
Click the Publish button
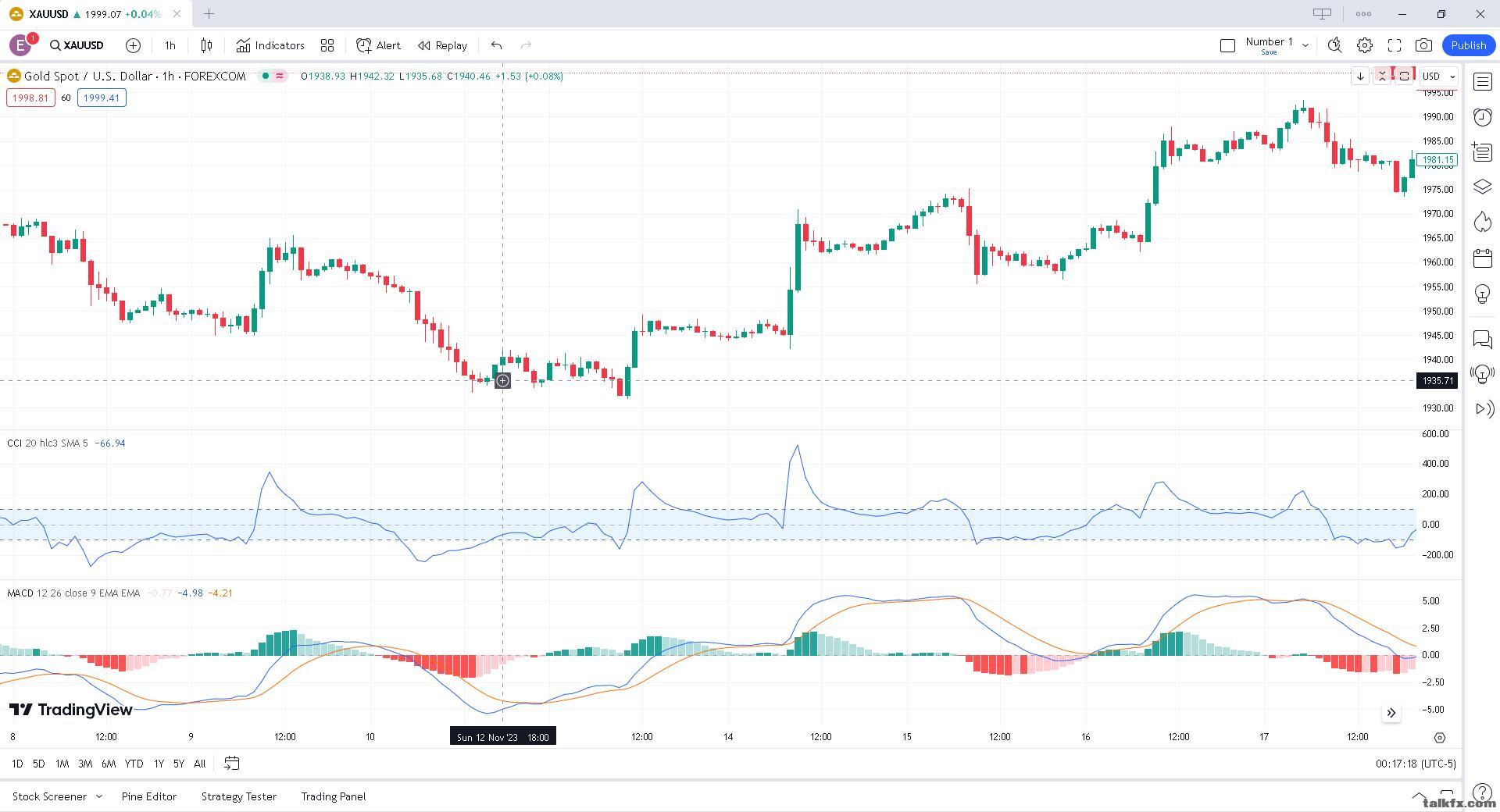[1468, 45]
